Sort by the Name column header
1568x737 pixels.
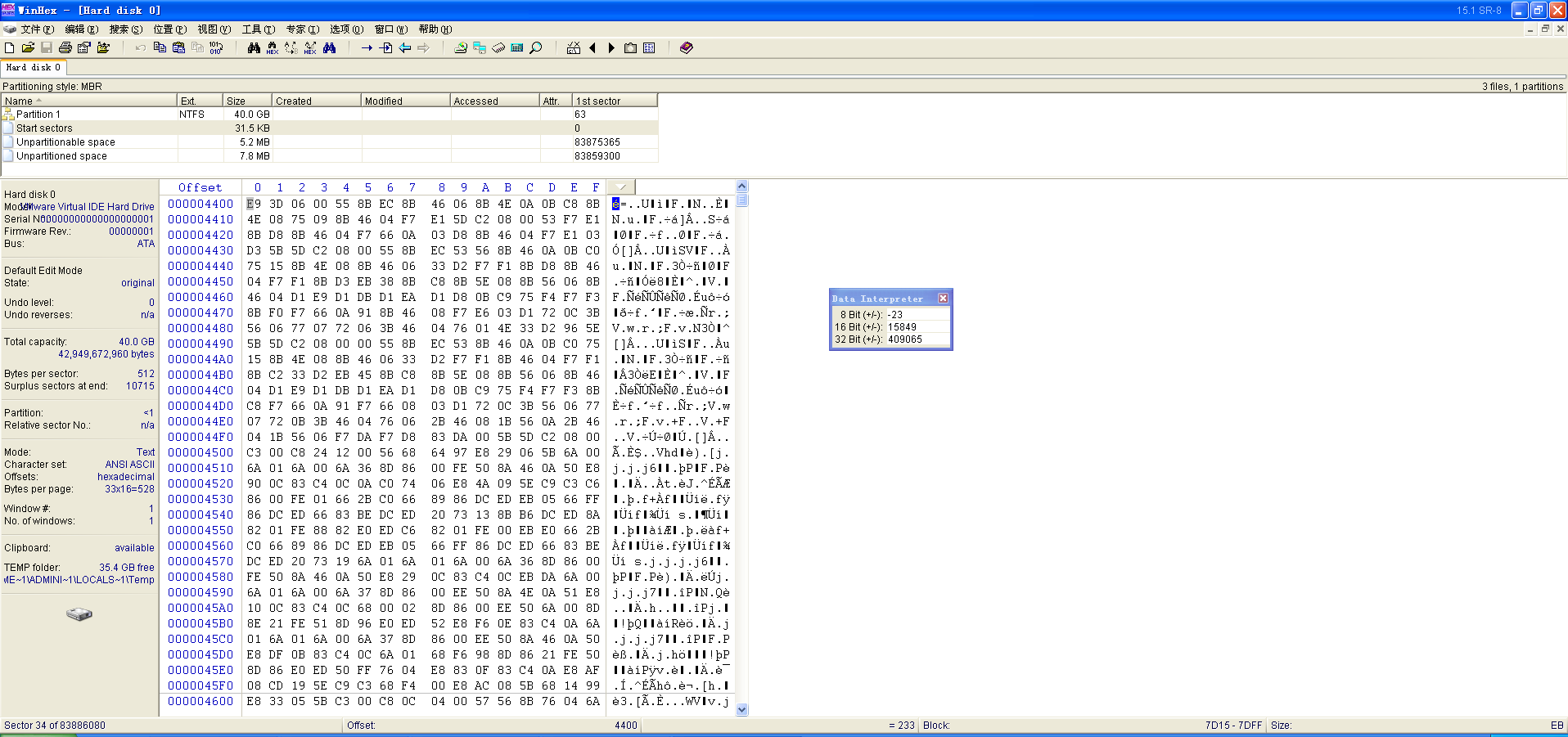[x=19, y=101]
